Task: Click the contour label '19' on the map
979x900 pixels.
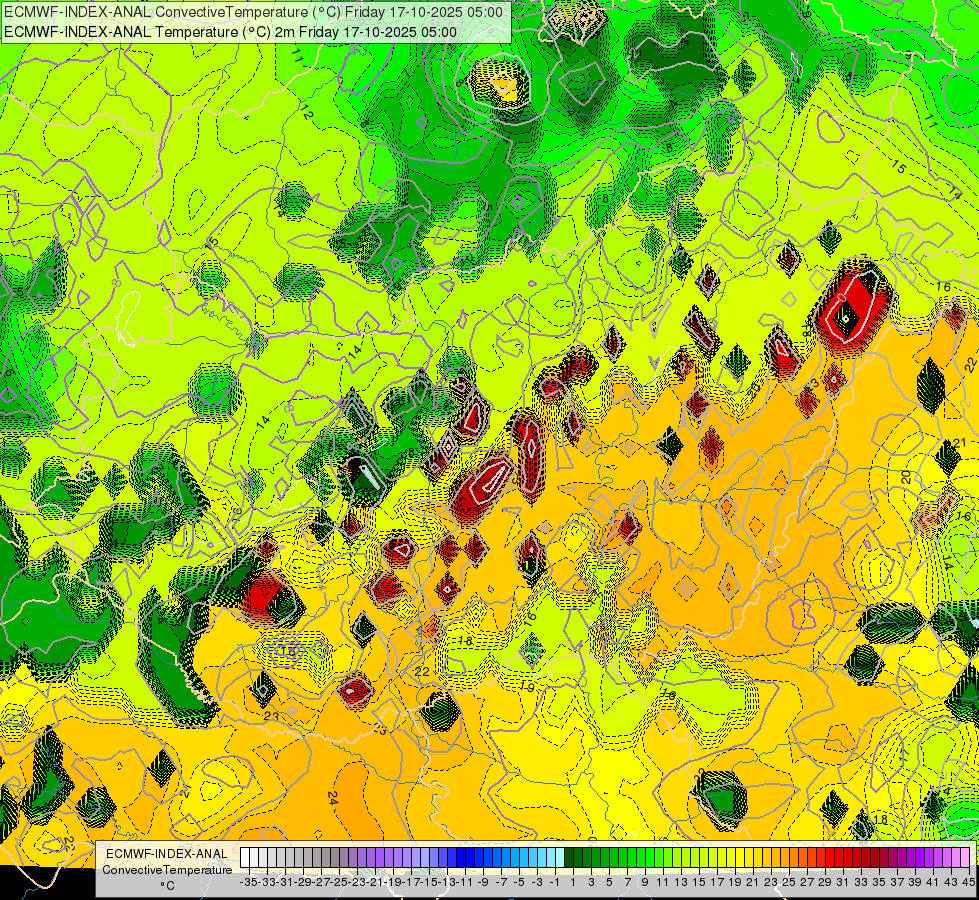Action: point(528,687)
